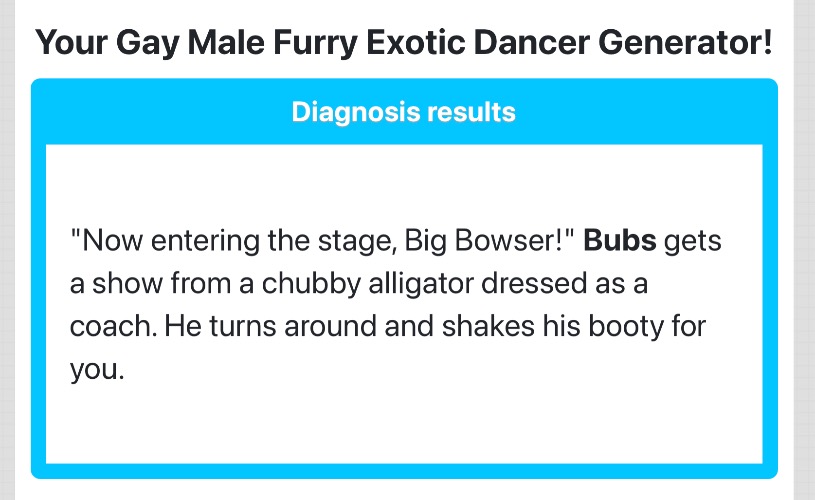
Task: Click the gray strip on the left edge
Action: coord(6,250)
